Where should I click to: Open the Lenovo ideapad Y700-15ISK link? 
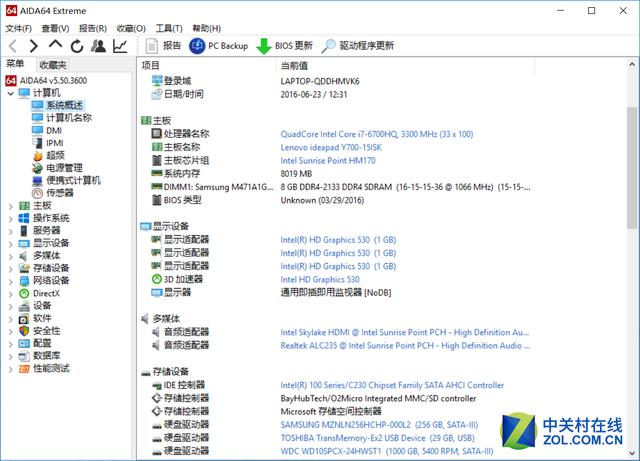tap(331, 147)
